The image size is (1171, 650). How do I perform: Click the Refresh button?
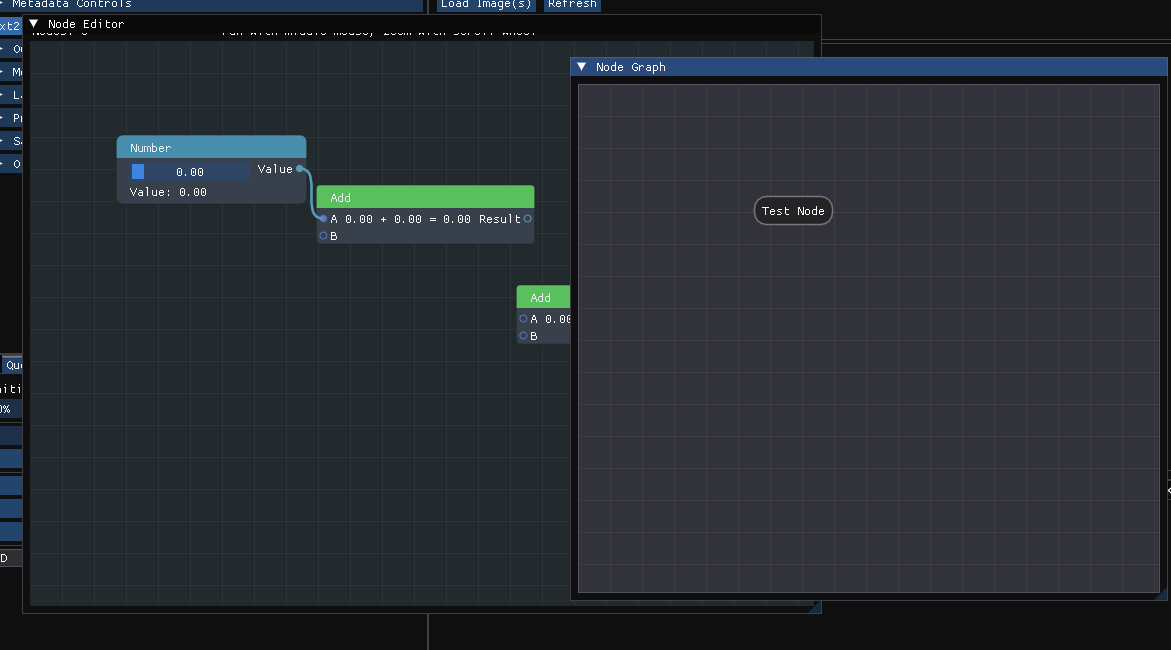tap(572, 4)
